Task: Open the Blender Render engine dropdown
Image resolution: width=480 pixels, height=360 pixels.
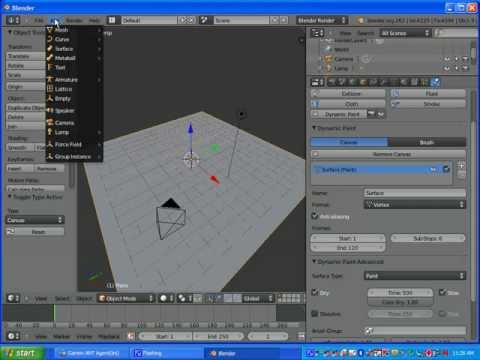Action: [x=322, y=20]
